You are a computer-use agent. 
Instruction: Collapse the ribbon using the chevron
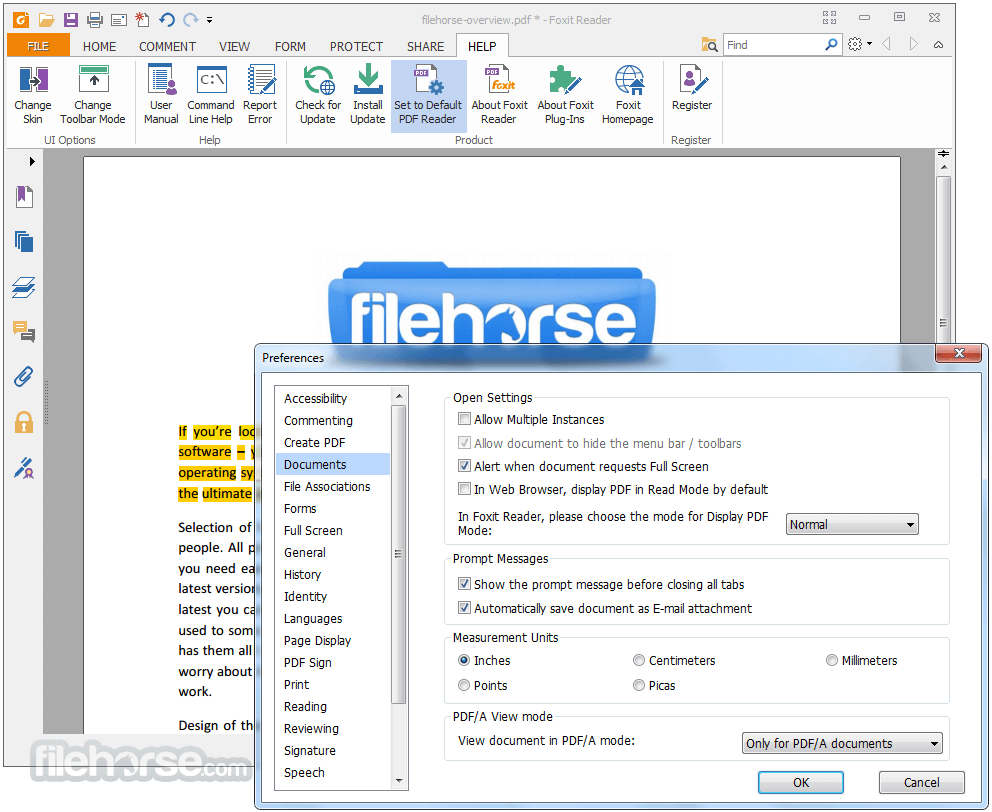938,44
